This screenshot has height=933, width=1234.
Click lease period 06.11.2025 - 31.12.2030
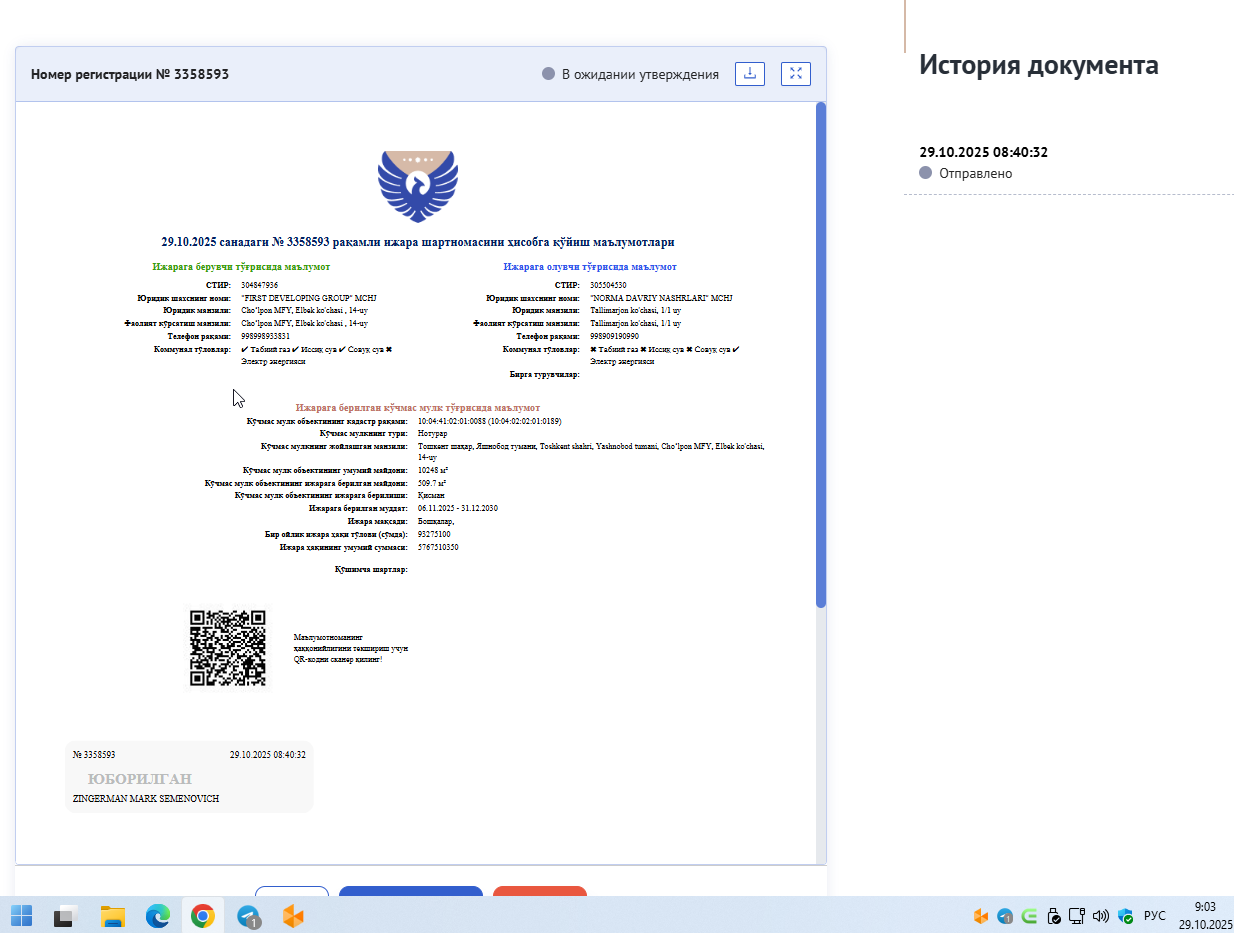[x=458, y=508]
